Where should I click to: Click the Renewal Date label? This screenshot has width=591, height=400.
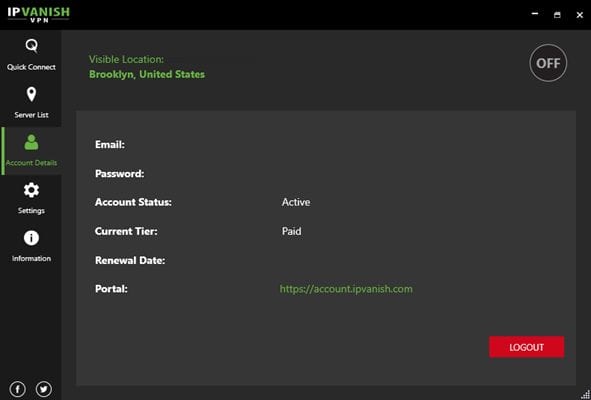[130, 260]
